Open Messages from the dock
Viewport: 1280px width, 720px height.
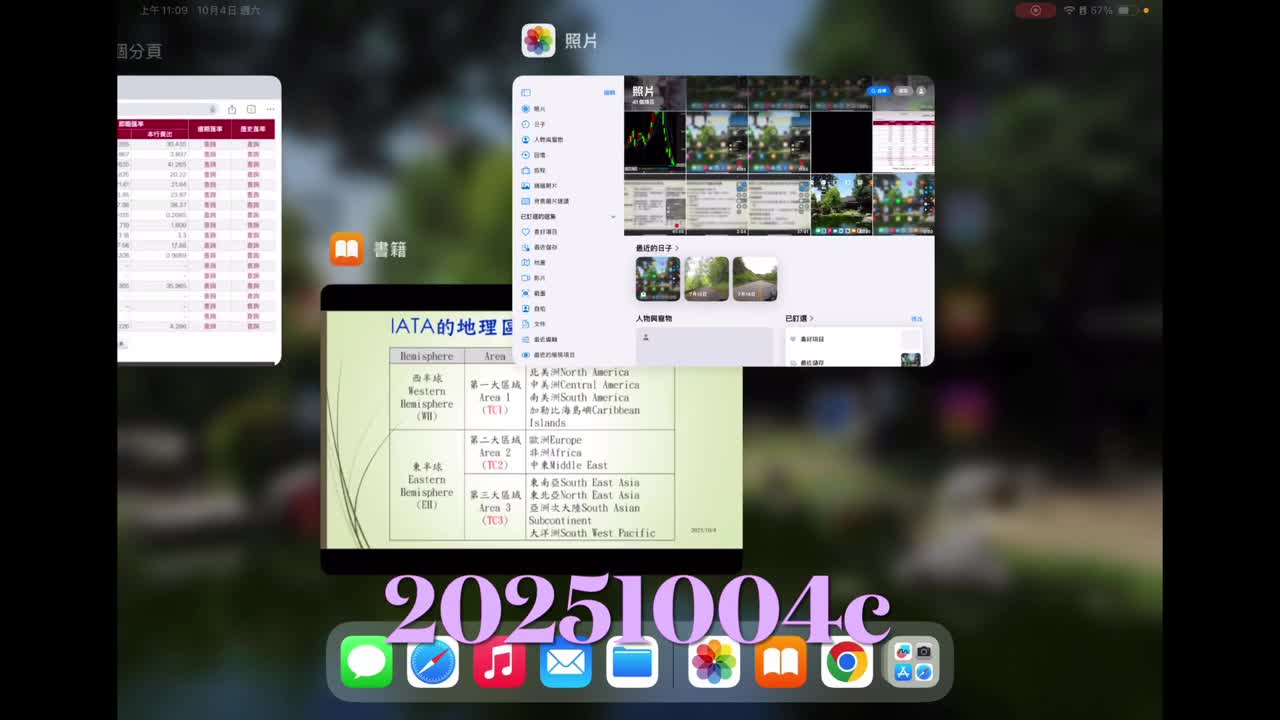[x=366, y=662]
